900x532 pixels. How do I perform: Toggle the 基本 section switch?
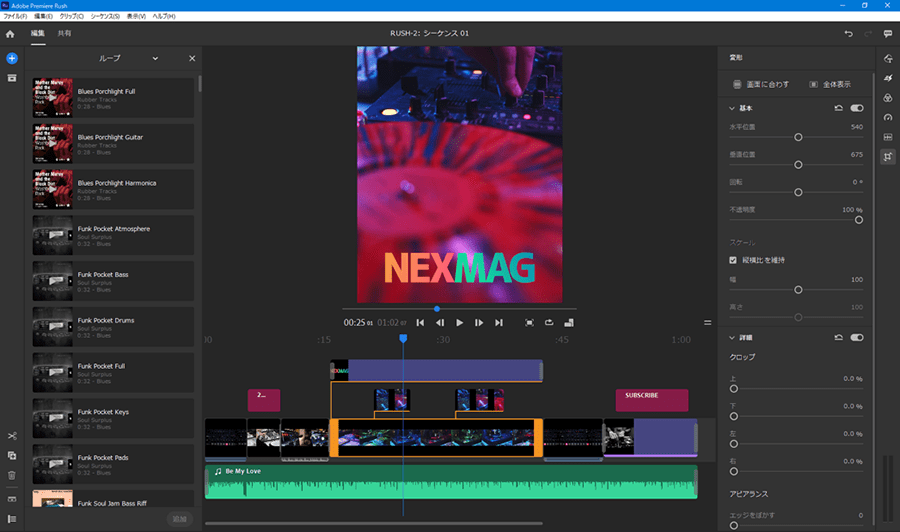pyautogui.click(x=857, y=108)
